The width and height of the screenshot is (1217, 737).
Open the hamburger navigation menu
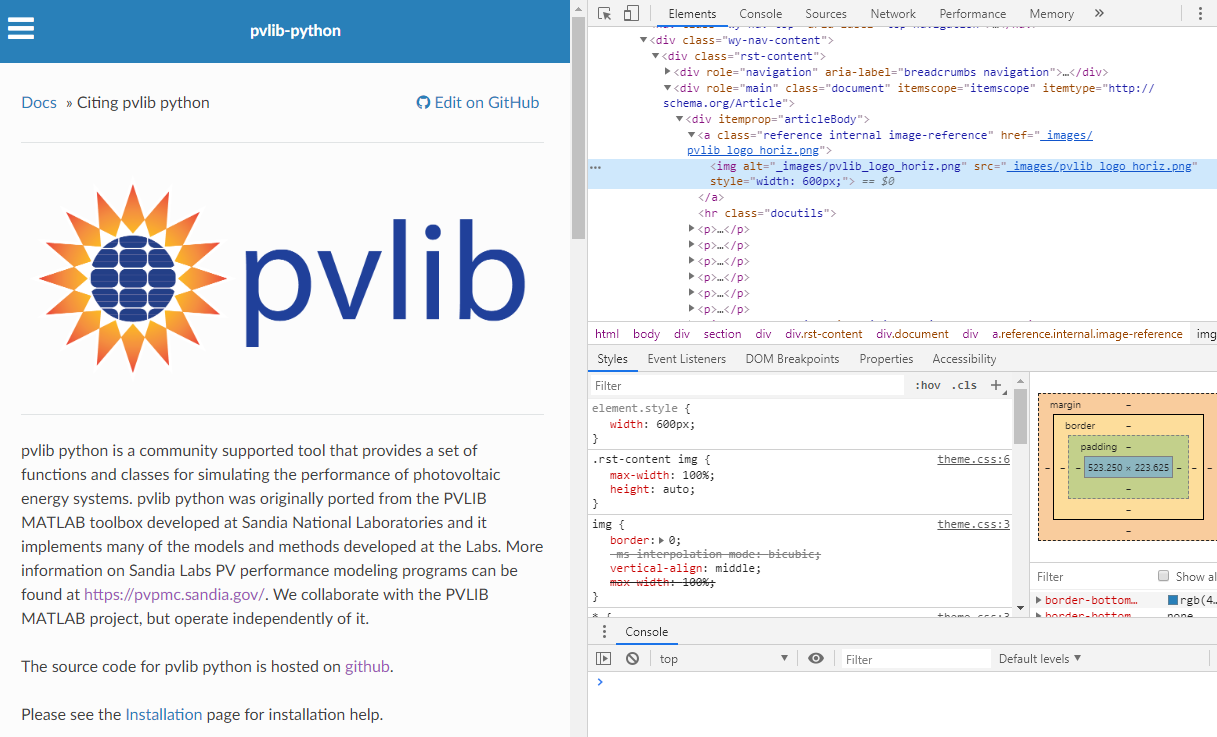pyautogui.click(x=21, y=29)
